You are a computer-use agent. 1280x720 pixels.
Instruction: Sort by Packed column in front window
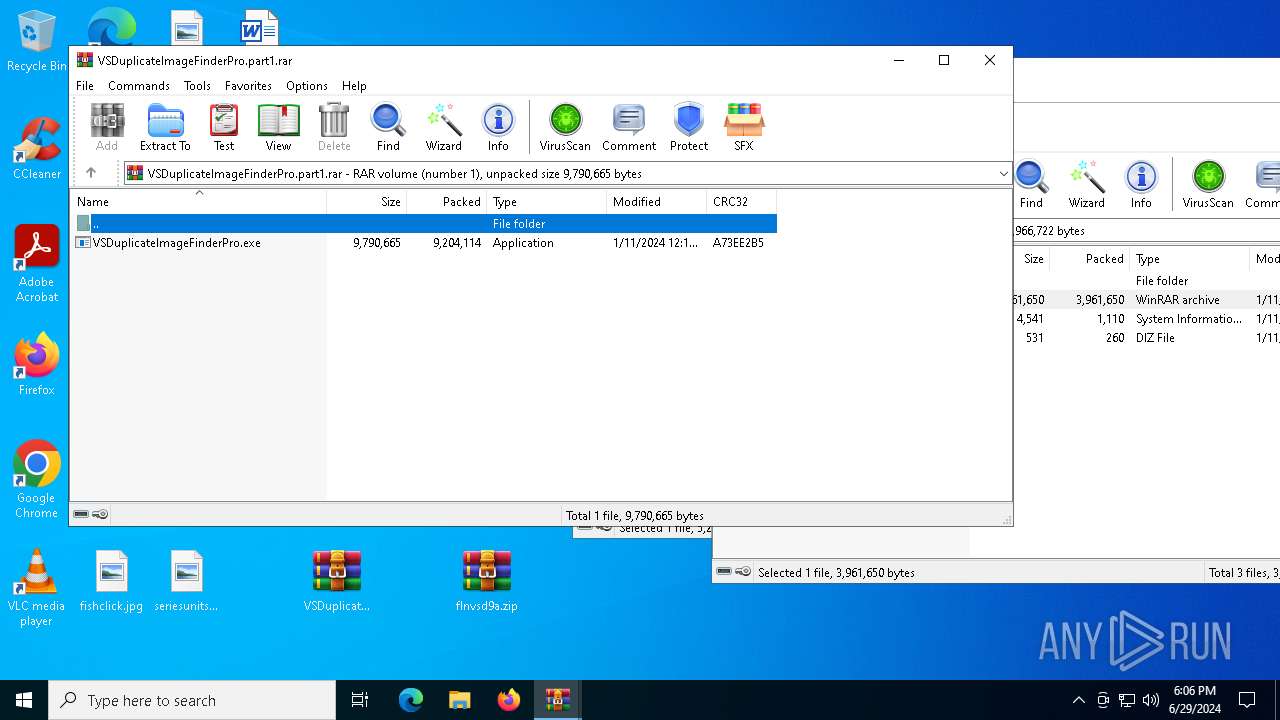(447, 201)
